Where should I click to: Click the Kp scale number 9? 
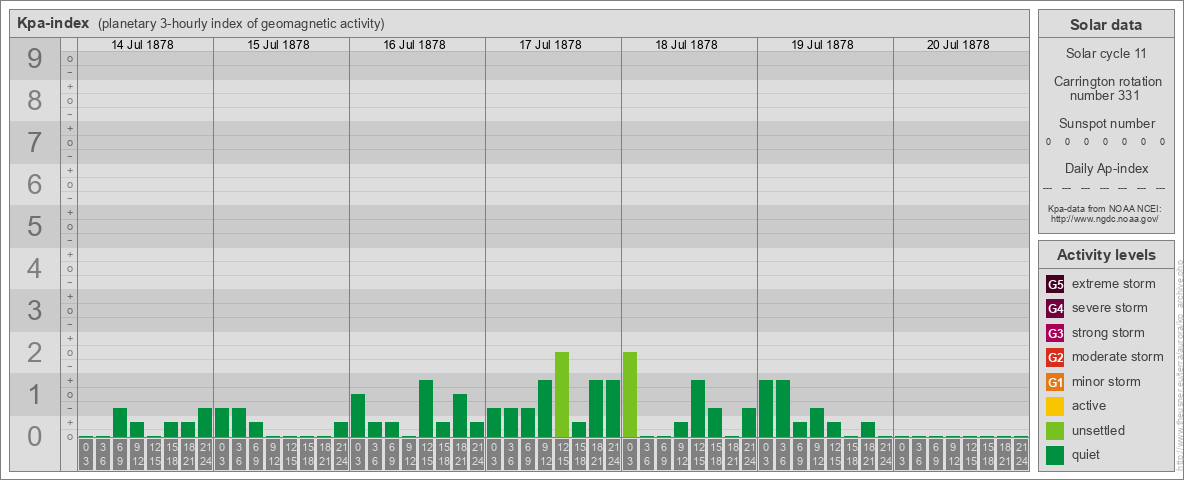(35, 59)
